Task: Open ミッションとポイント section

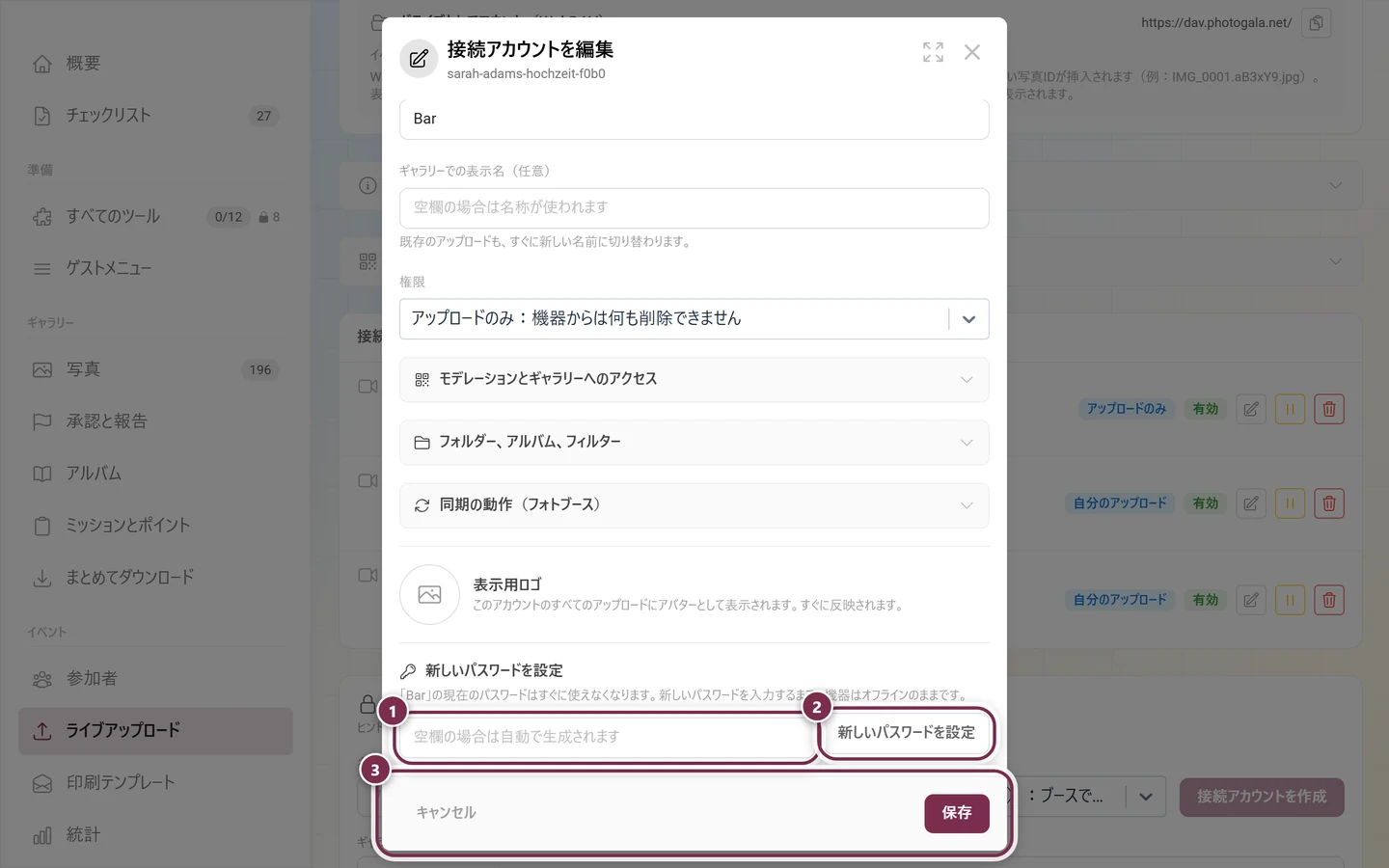Action: point(155,526)
